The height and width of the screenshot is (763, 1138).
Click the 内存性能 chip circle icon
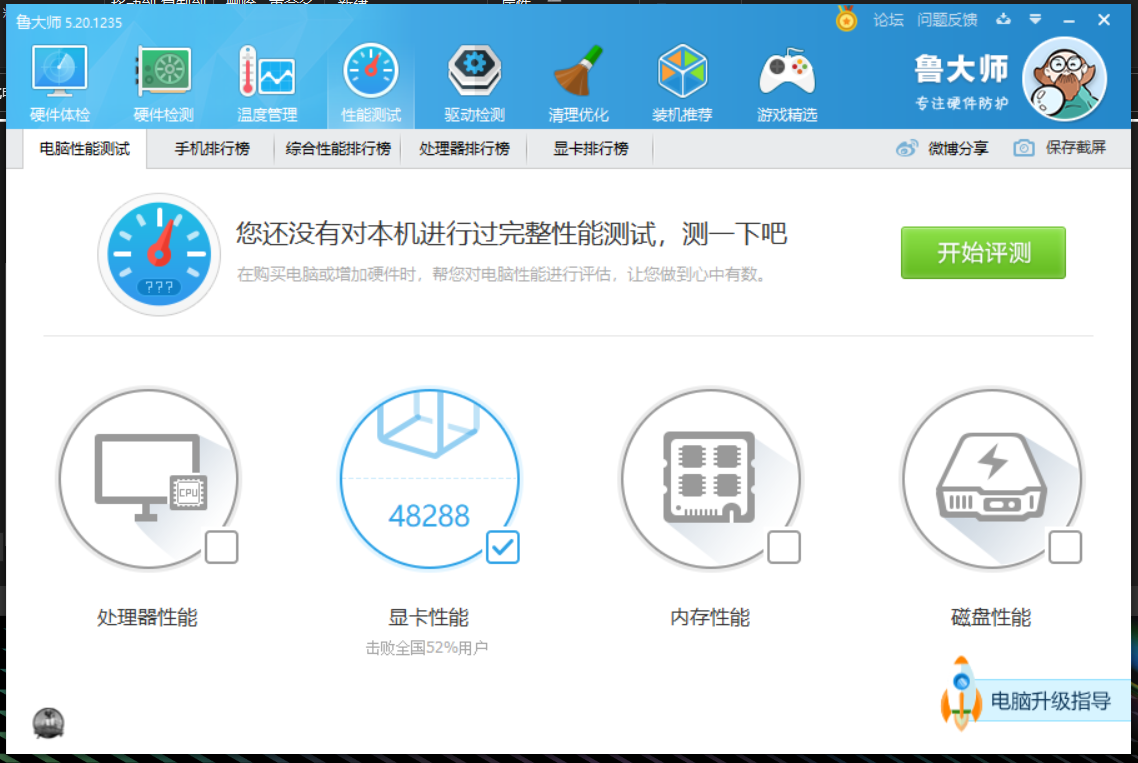(x=711, y=479)
